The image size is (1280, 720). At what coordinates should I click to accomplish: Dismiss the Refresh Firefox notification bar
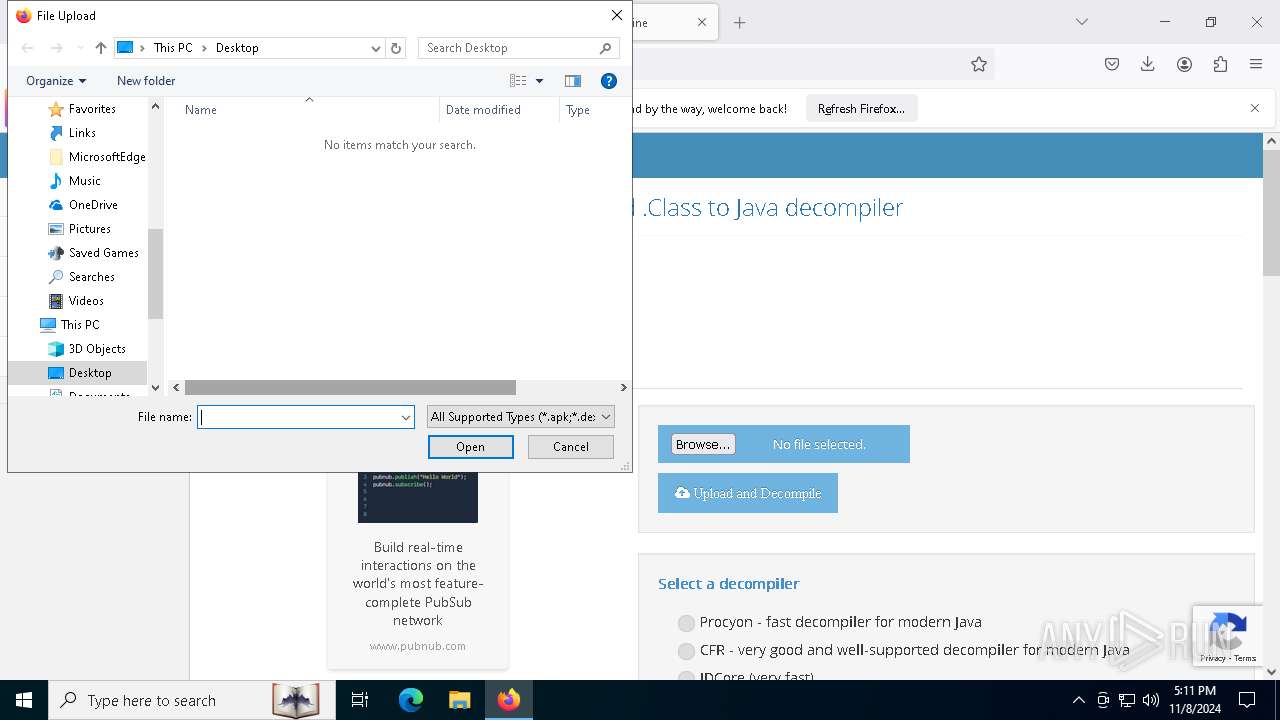tap(1255, 108)
